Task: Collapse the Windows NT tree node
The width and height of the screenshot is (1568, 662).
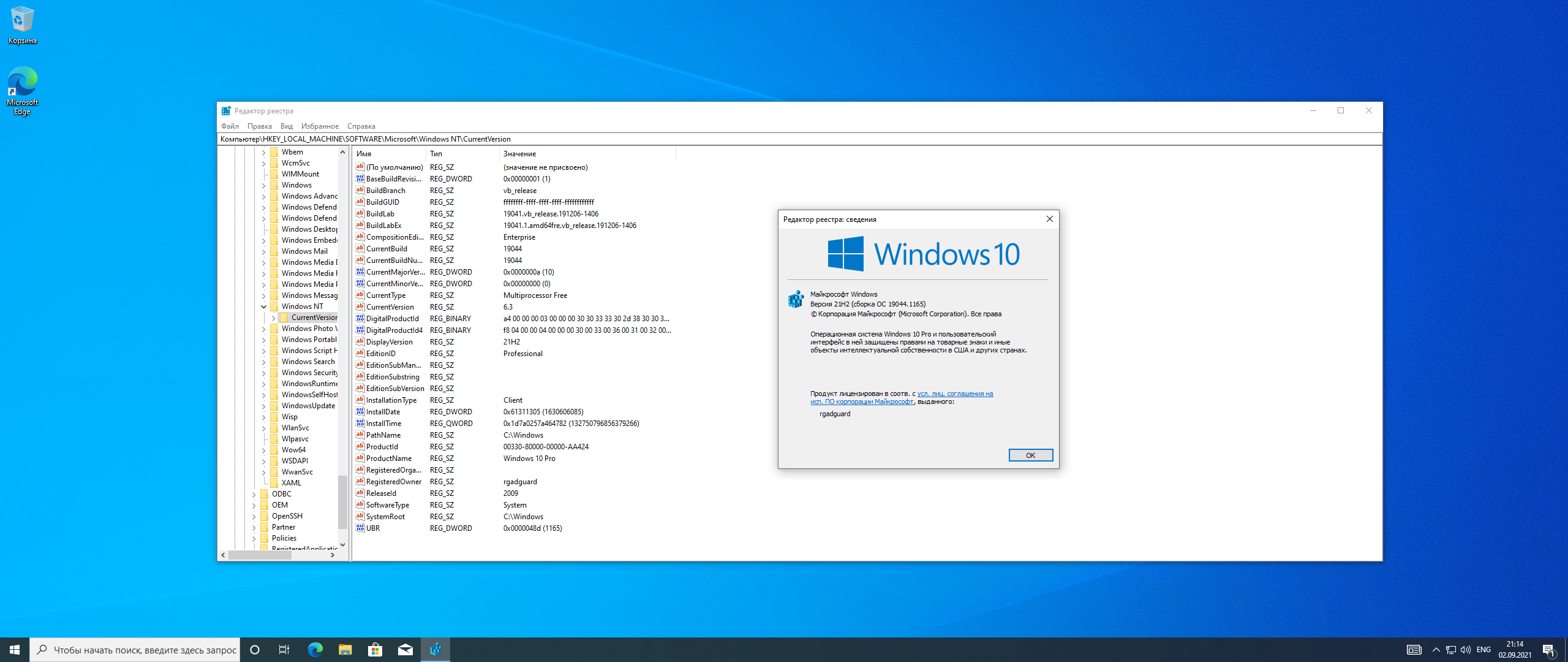Action: [264, 306]
